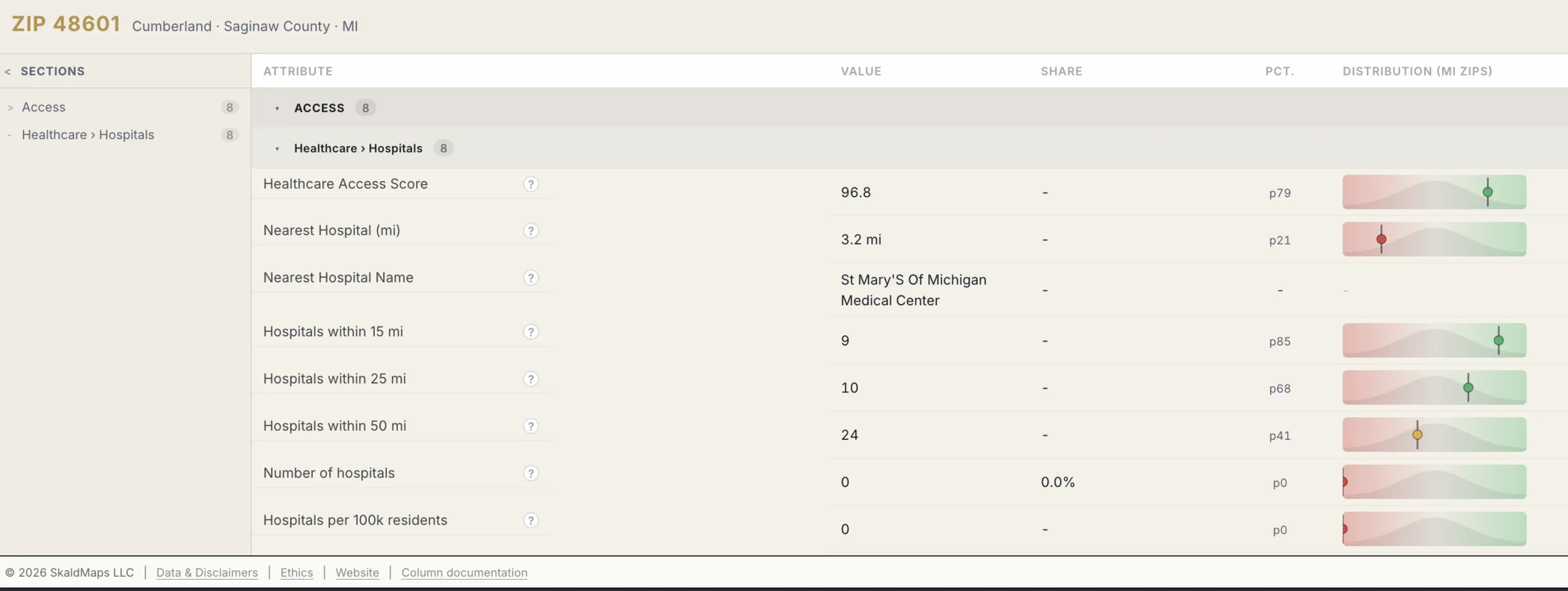The width and height of the screenshot is (1568, 591).
Task: Open help icon for Number of hospitals
Action: [x=530, y=473]
